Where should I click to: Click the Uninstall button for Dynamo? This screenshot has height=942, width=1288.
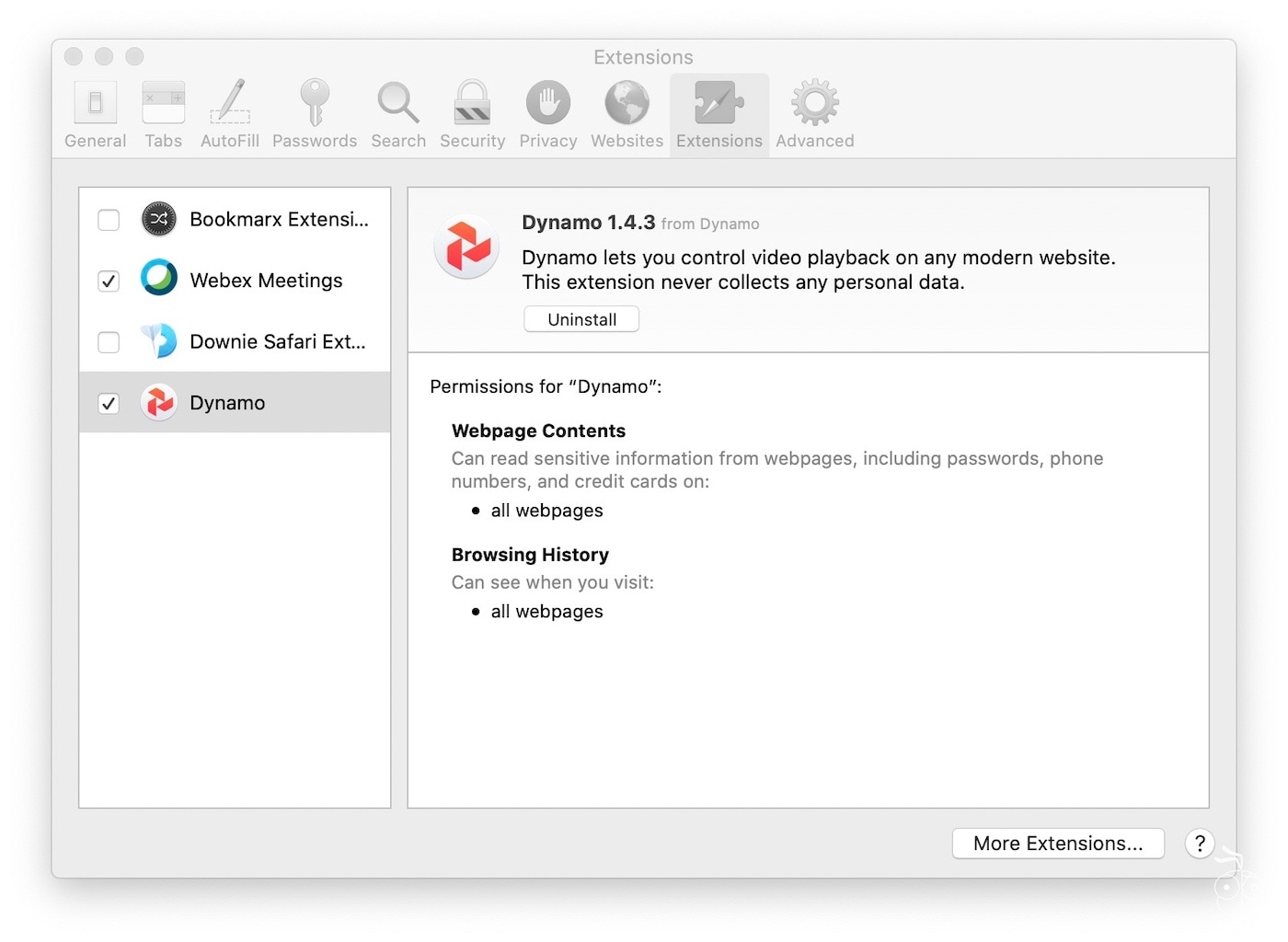[x=581, y=319]
